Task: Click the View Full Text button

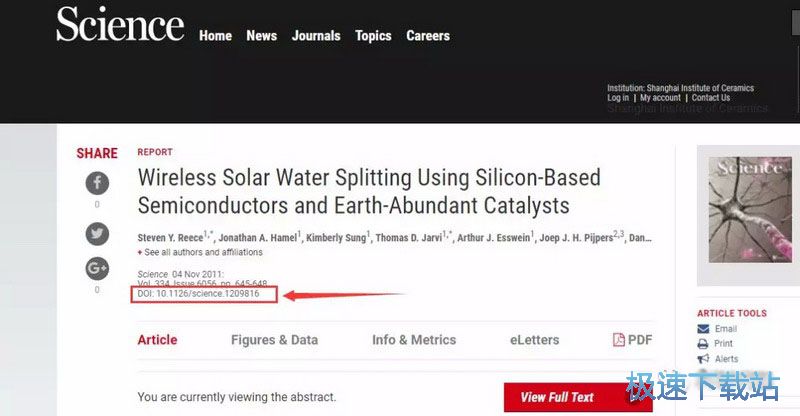Action: click(x=578, y=397)
